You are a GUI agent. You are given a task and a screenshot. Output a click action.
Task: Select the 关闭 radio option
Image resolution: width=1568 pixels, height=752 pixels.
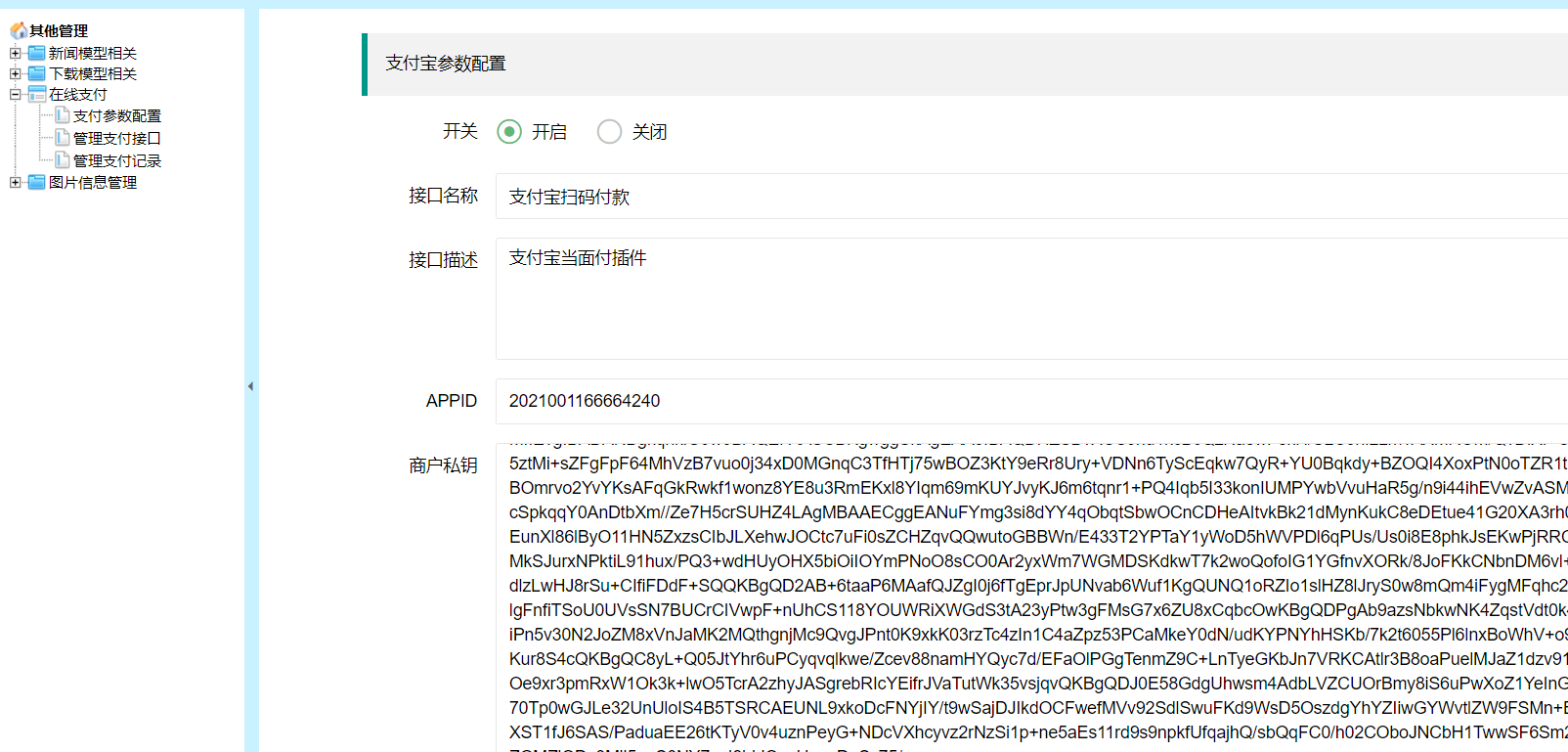point(609,131)
